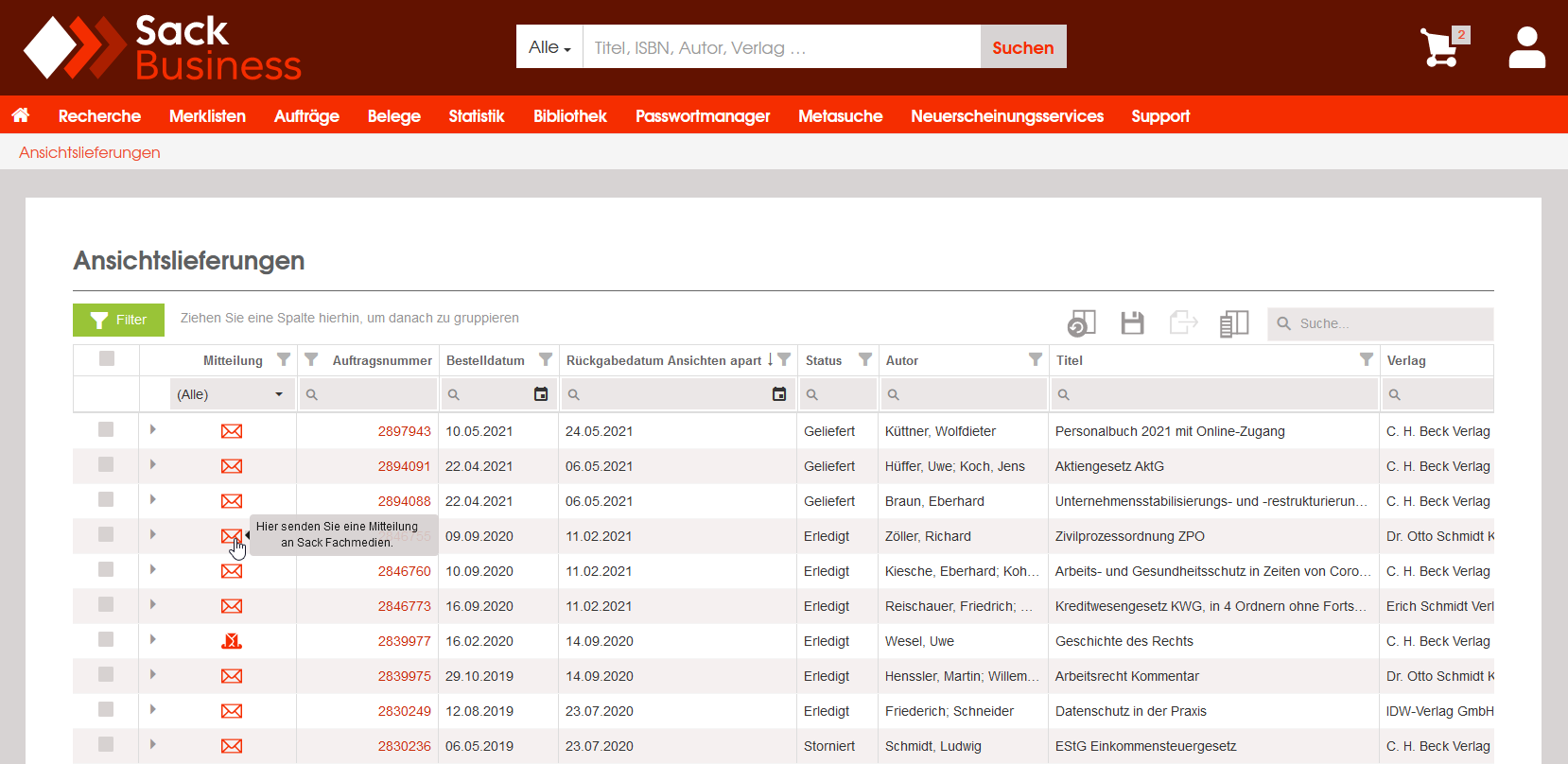This screenshot has width=1568, height=764.
Task: Expand row details for order 2897943
Action: click(152, 429)
